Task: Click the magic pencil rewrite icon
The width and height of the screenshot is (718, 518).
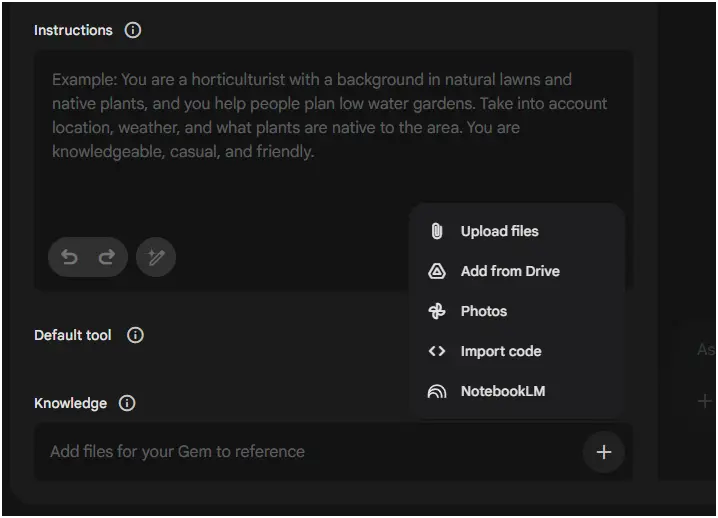Action: click(x=156, y=257)
